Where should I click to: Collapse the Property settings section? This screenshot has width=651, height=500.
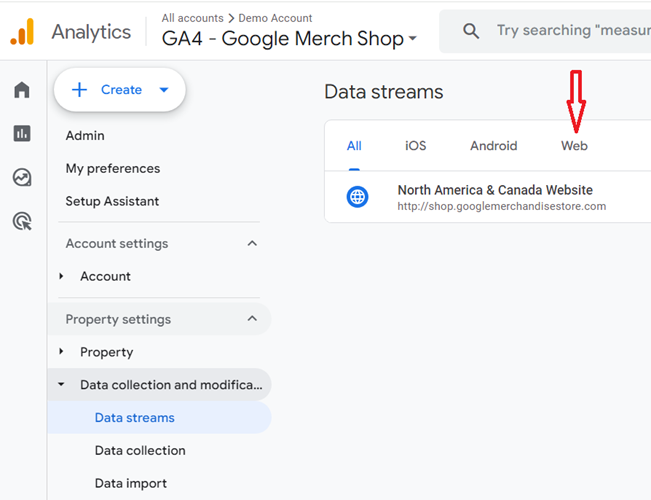(x=252, y=319)
